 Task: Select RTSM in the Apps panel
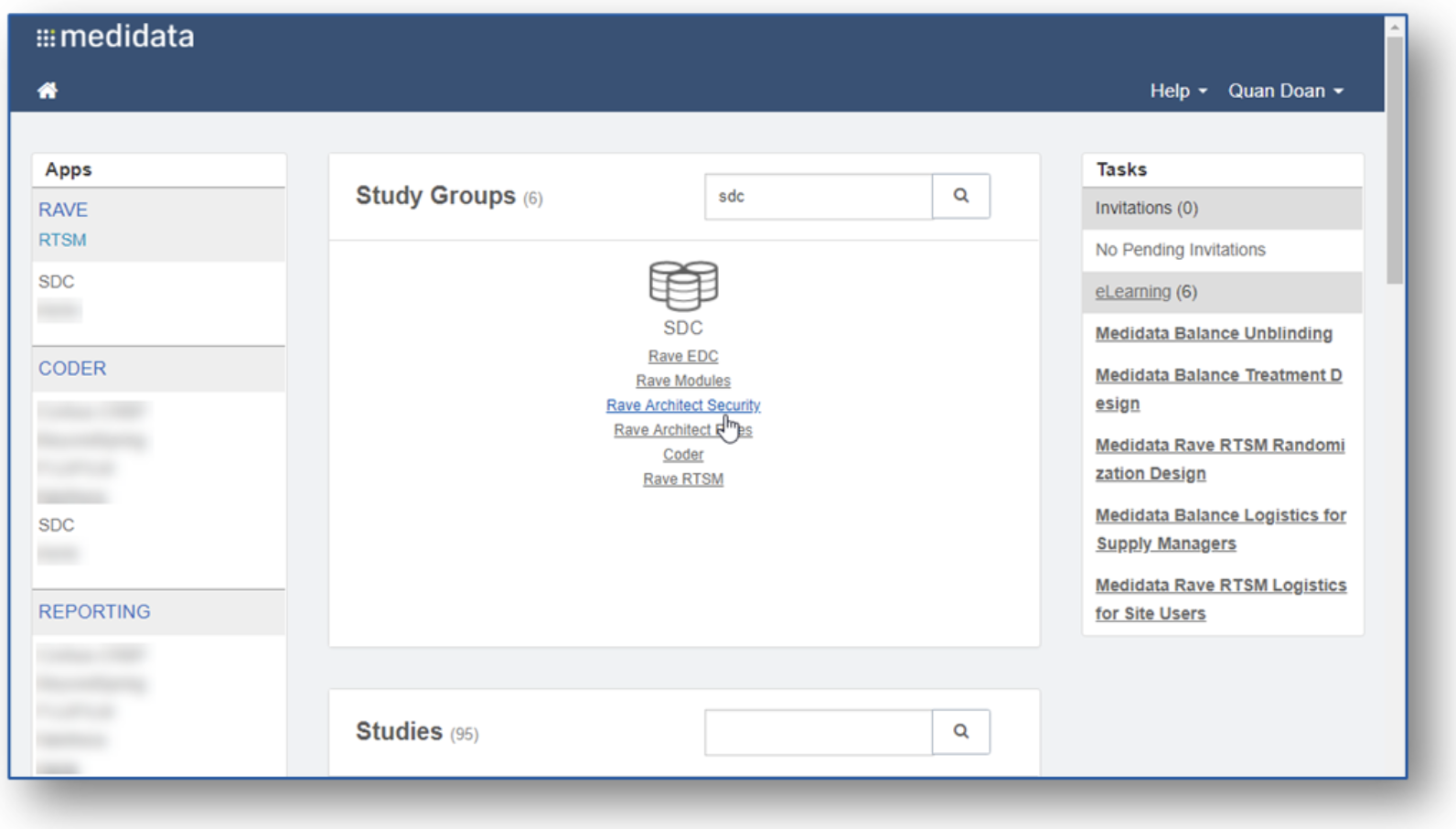tap(62, 240)
